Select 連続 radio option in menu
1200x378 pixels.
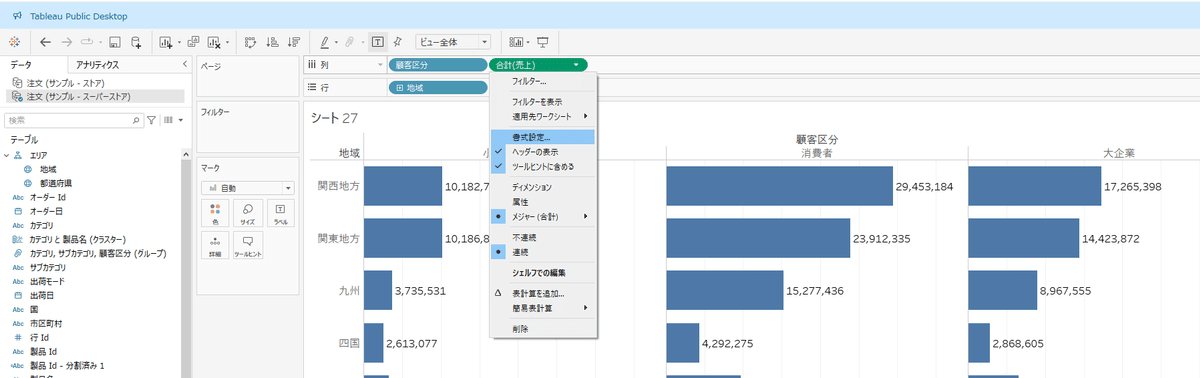[x=543, y=252]
